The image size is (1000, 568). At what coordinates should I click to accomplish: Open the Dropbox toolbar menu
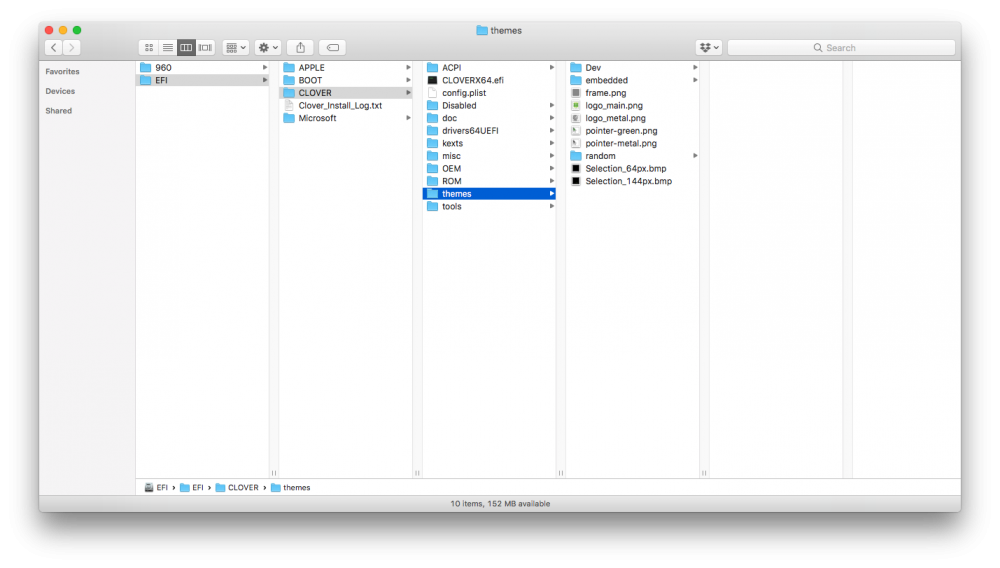(x=709, y=47)
